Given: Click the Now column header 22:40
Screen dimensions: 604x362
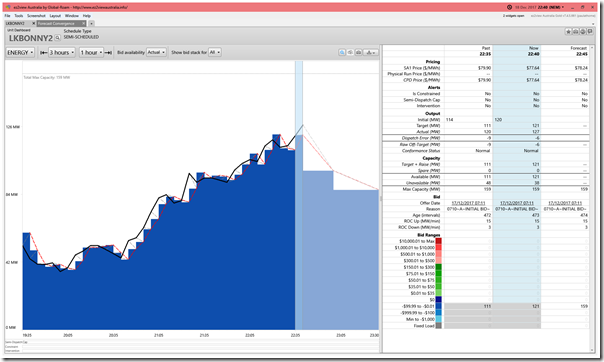Looking at the screenshot, I should (x=534, y=54).
